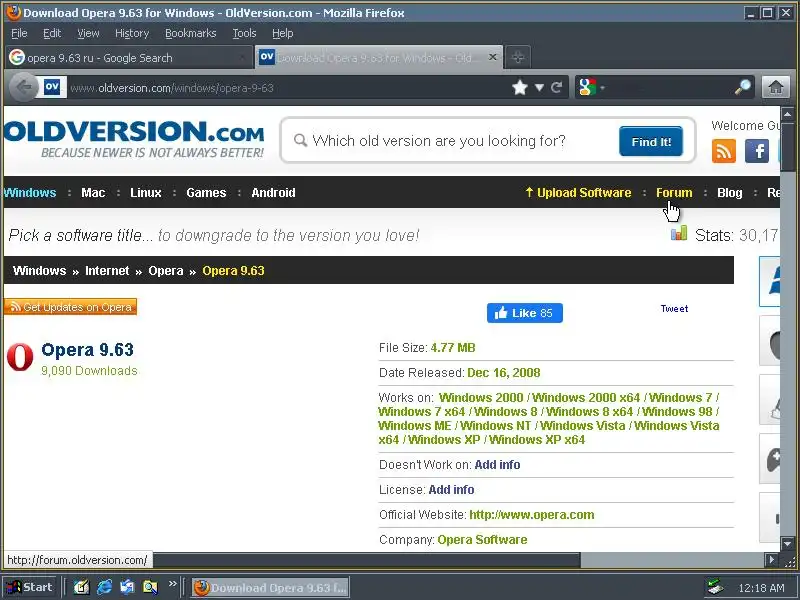
Task: Open the Google search engine dropdown
Action: click(x=592, y=87)
